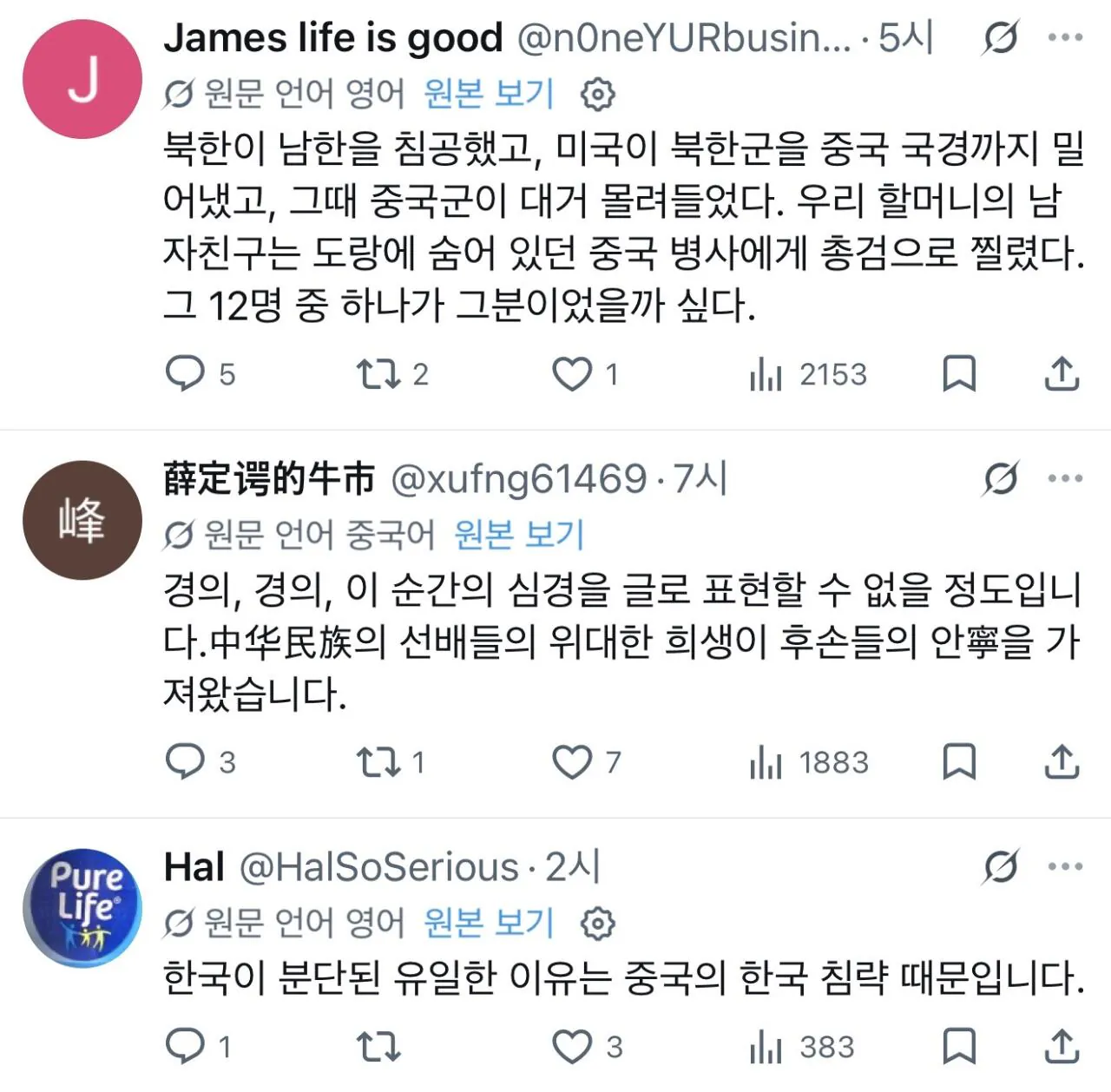This screenshot has width=1111, height=1092.
Task: Bookmark Hal's post
Action: click(x=959, y=1046)
